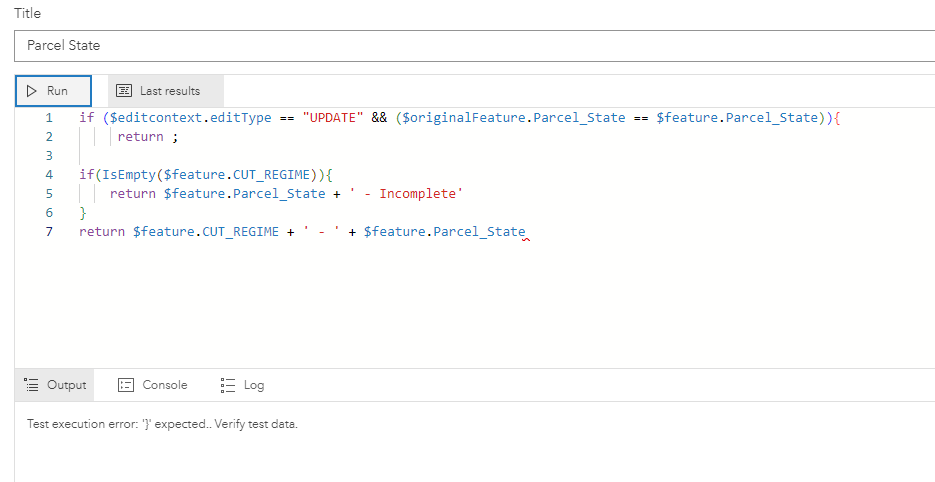The width and height of the screenshot is (935, 482).
Task: Click line number 4 in editor gutter
Action: click(x=48, y=175)
